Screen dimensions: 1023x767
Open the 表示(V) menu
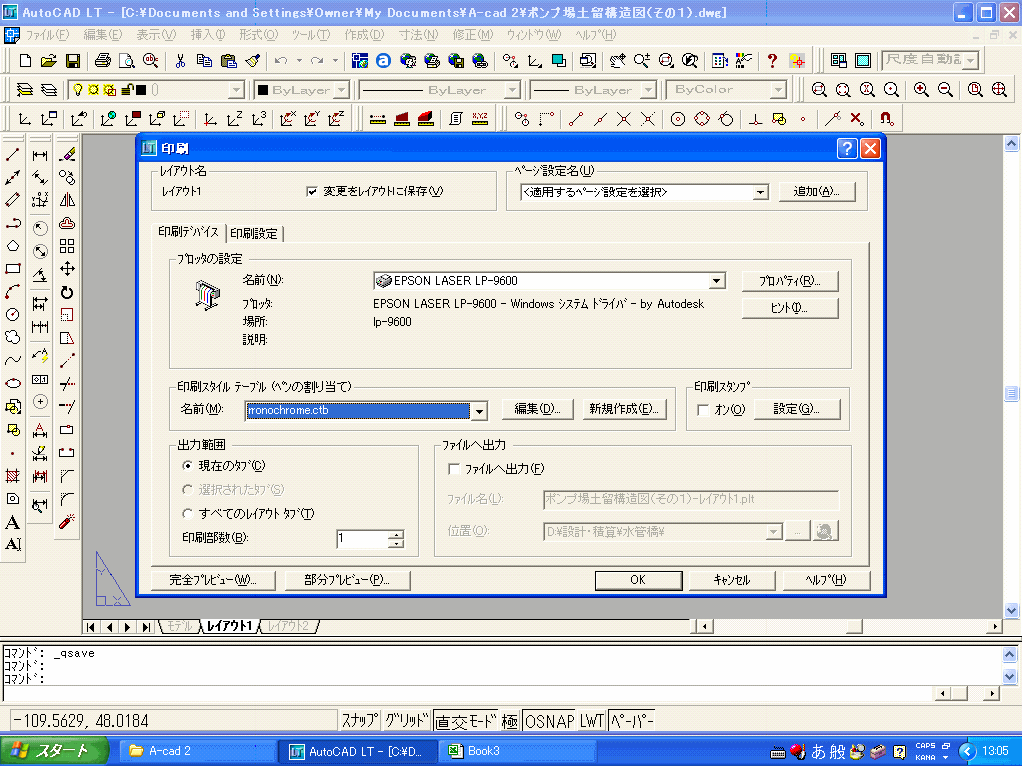pos(156,35)
